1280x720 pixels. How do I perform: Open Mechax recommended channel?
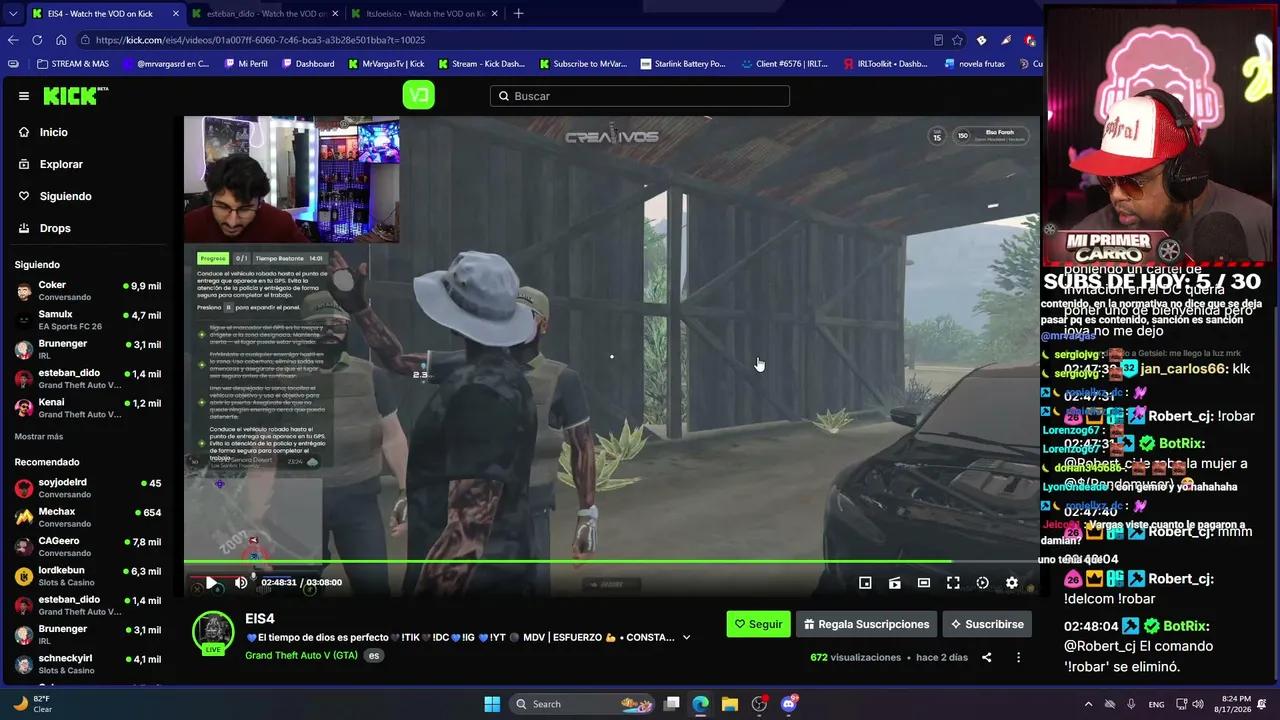(x=88, y=517)
